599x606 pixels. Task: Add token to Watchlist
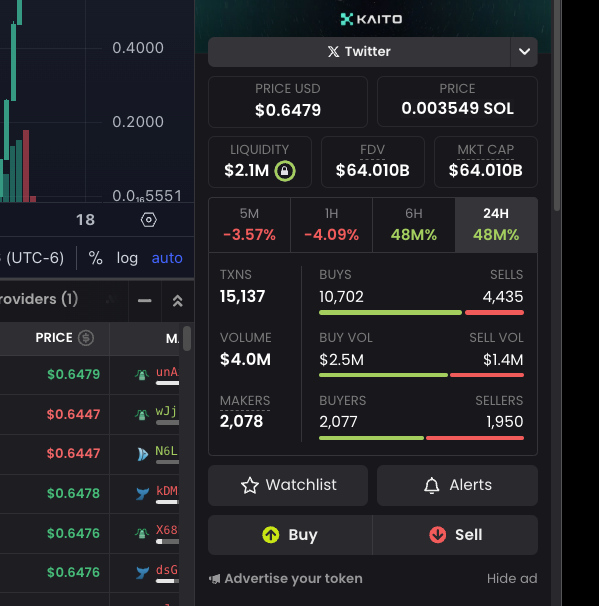(x=288, y=485)
